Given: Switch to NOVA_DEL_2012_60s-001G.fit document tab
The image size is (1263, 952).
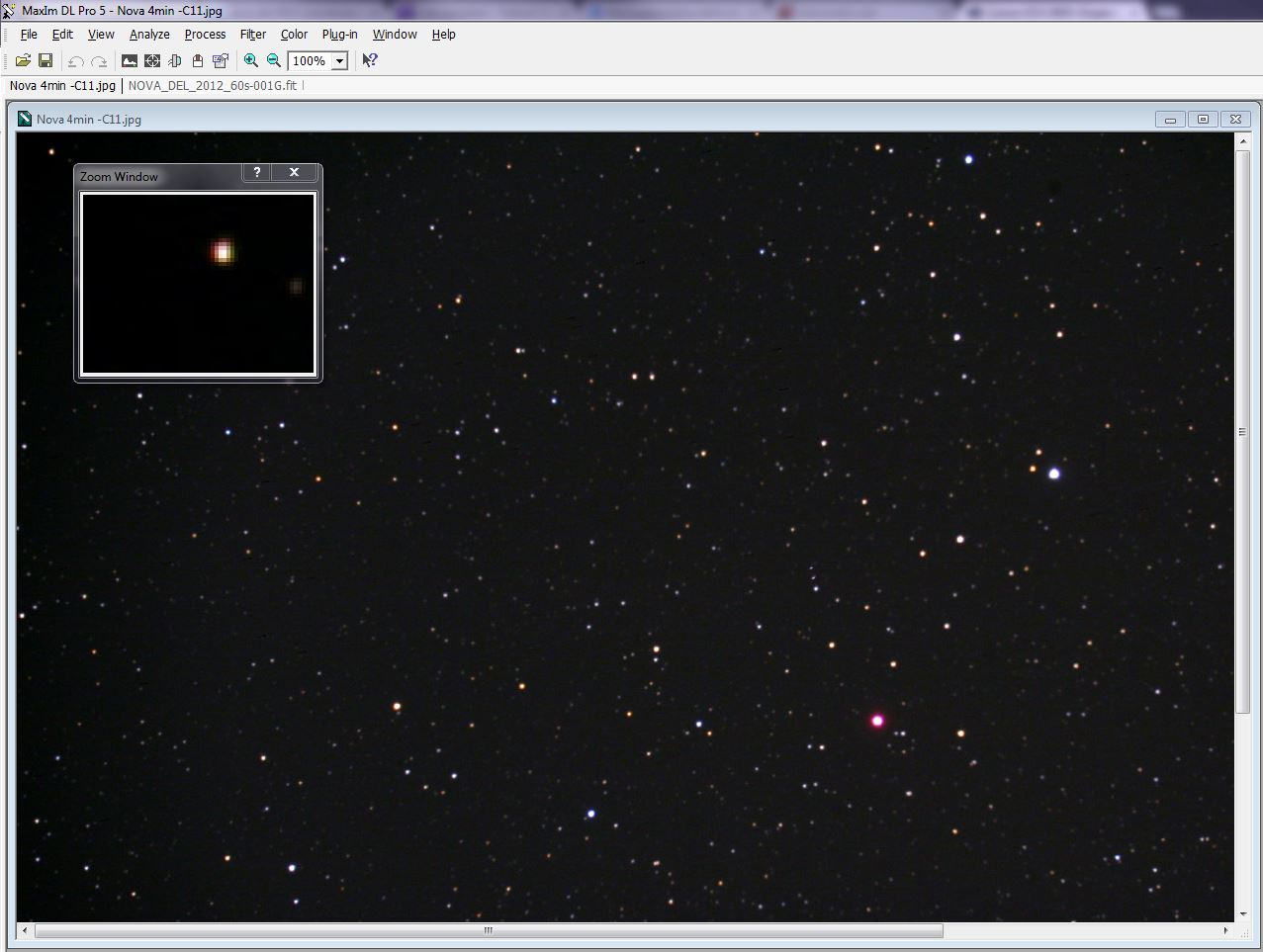Looking at the screenshot, I should 213,85.
